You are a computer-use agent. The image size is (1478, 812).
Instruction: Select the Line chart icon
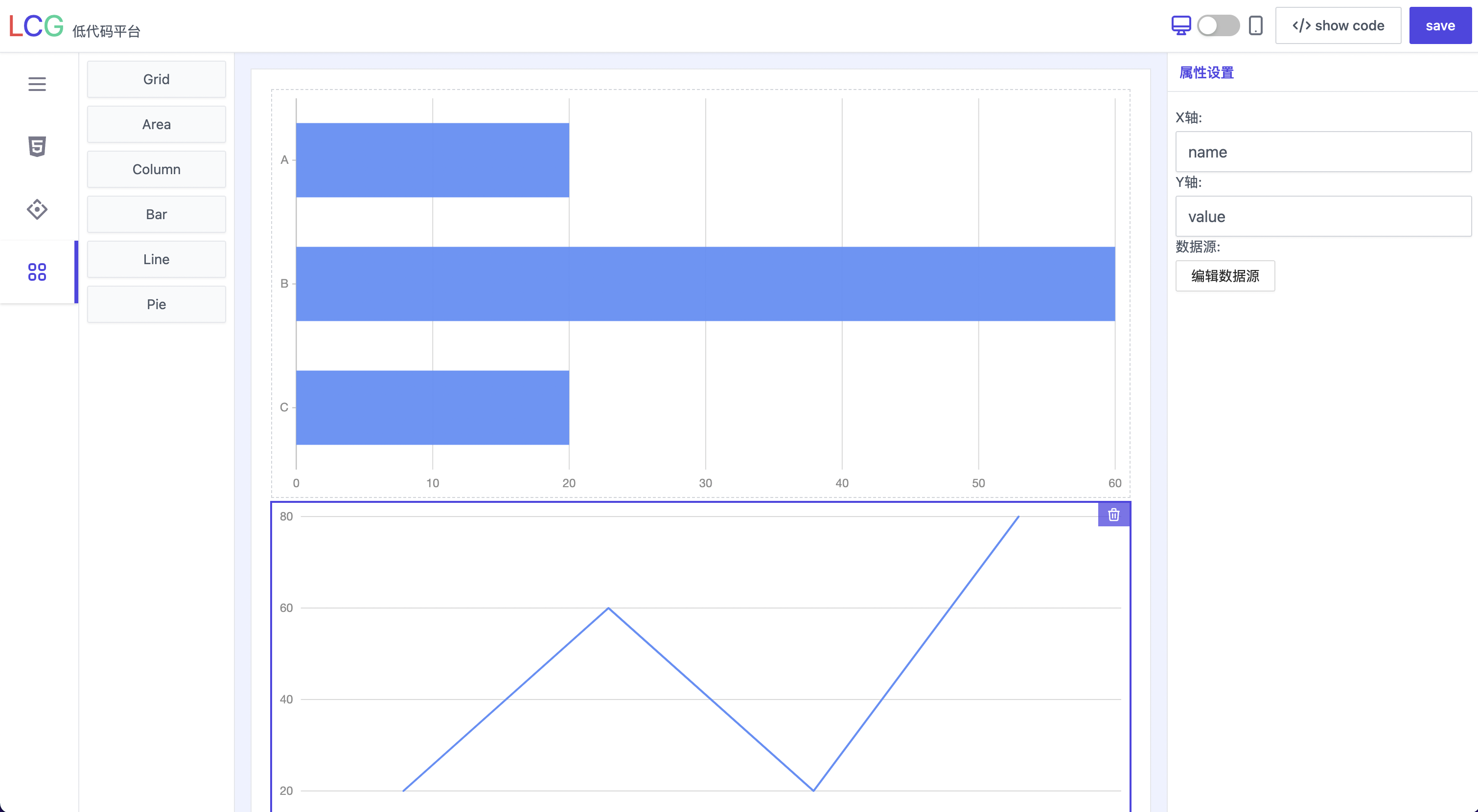156,258
